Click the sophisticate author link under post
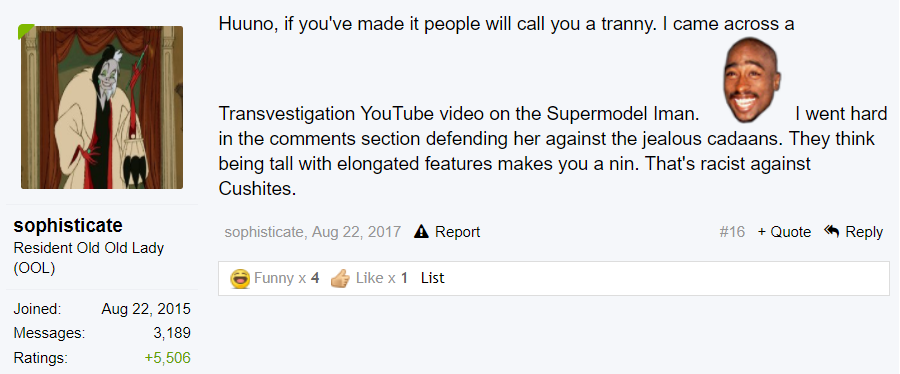The image size is (900, 374). [x=263, y=232]
